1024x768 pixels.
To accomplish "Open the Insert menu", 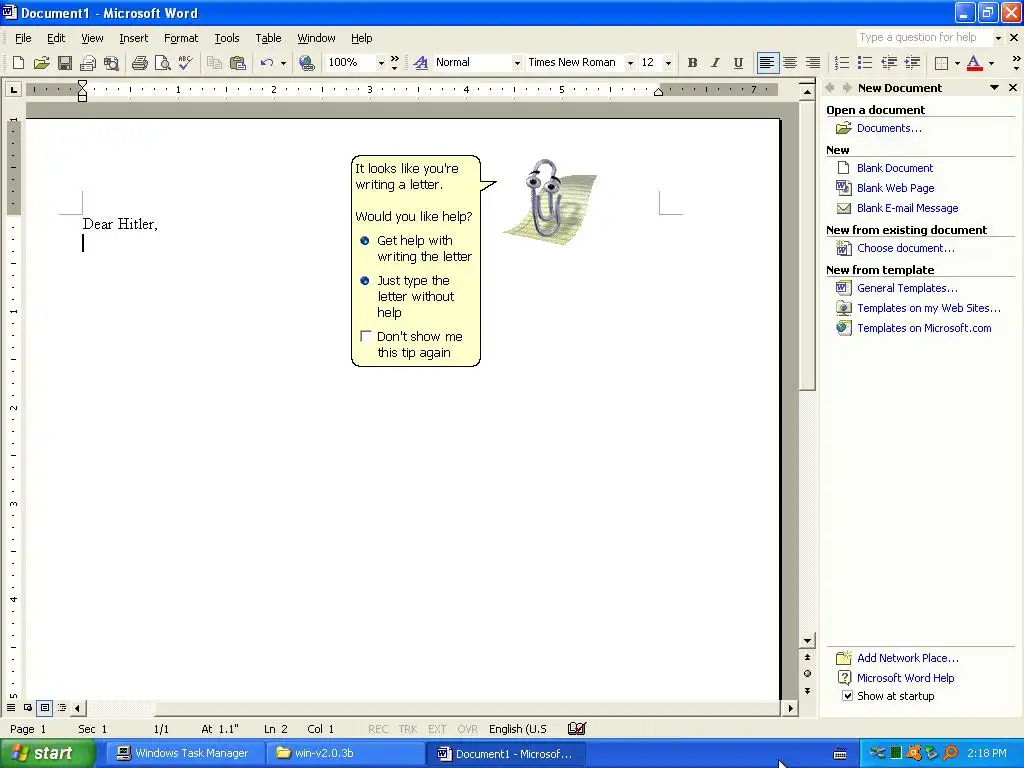I will (133, 38).
